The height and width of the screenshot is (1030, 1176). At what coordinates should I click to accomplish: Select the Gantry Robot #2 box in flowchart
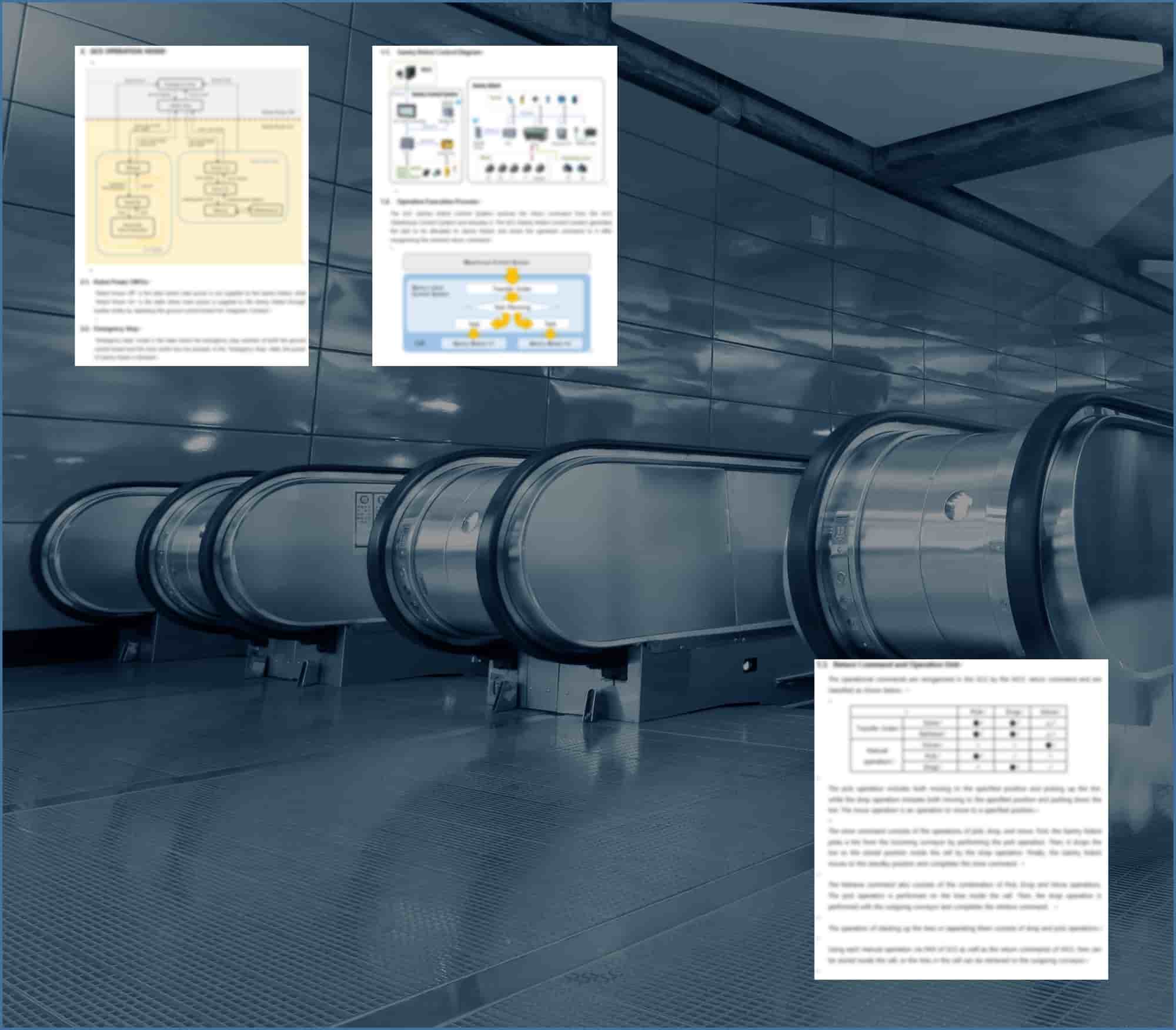(550, 343)
